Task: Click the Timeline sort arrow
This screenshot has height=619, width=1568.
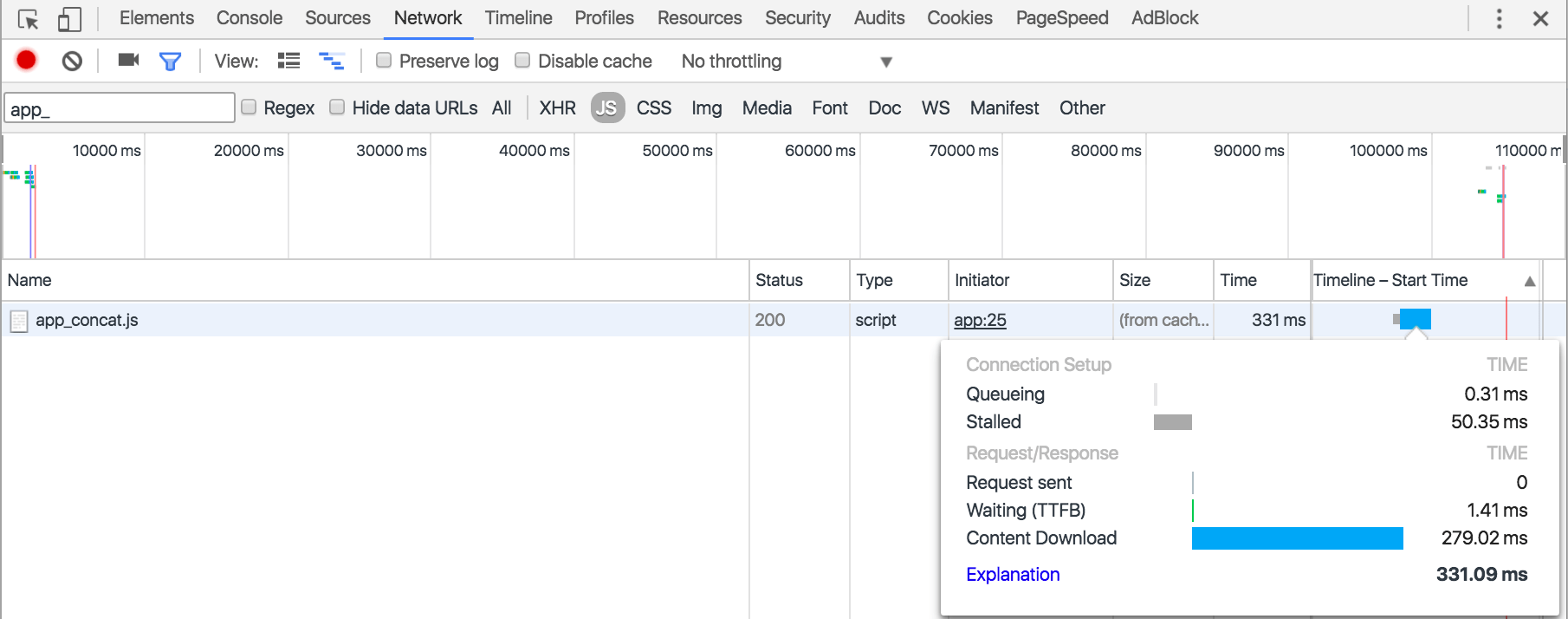Action: (x=1530, y=281)
